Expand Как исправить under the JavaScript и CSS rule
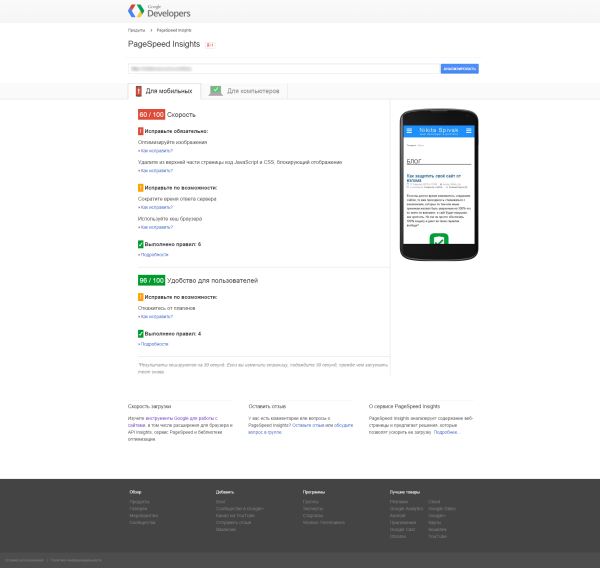Image resolution: width=600 pixels, height=568 pixels. [157, 171]
